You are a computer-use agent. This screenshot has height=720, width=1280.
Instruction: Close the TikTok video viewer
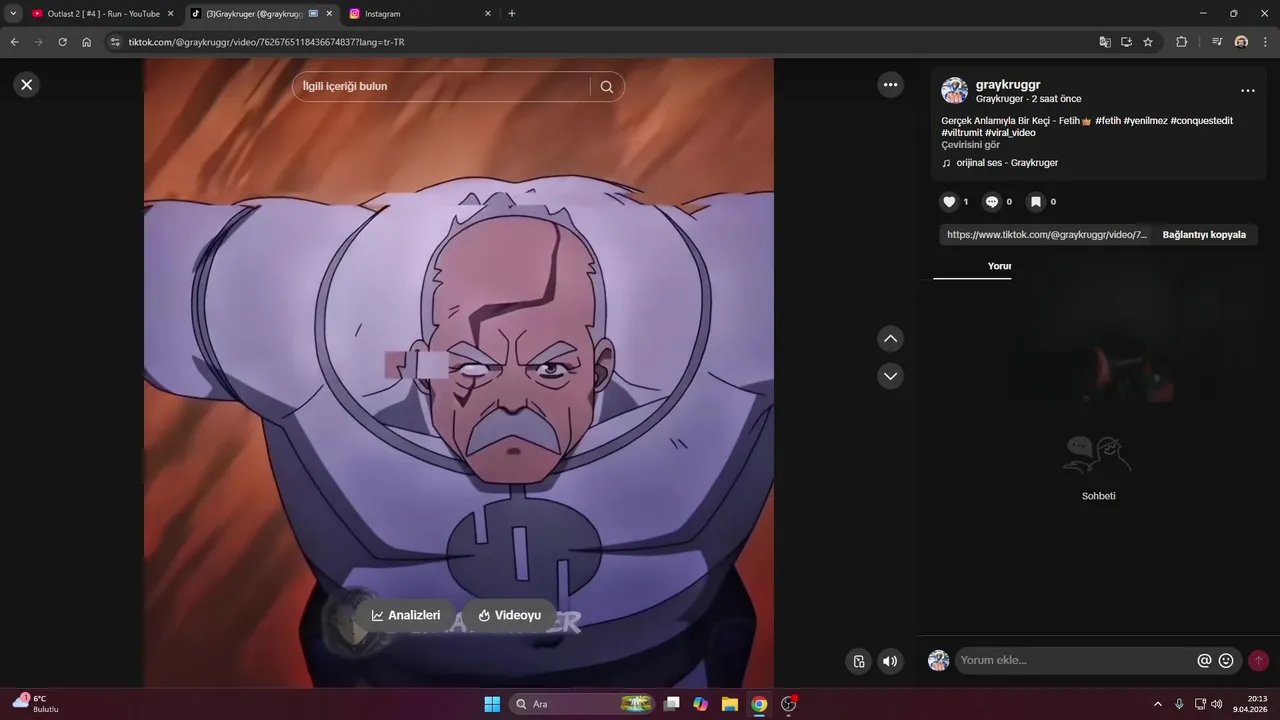click(27, 85)
